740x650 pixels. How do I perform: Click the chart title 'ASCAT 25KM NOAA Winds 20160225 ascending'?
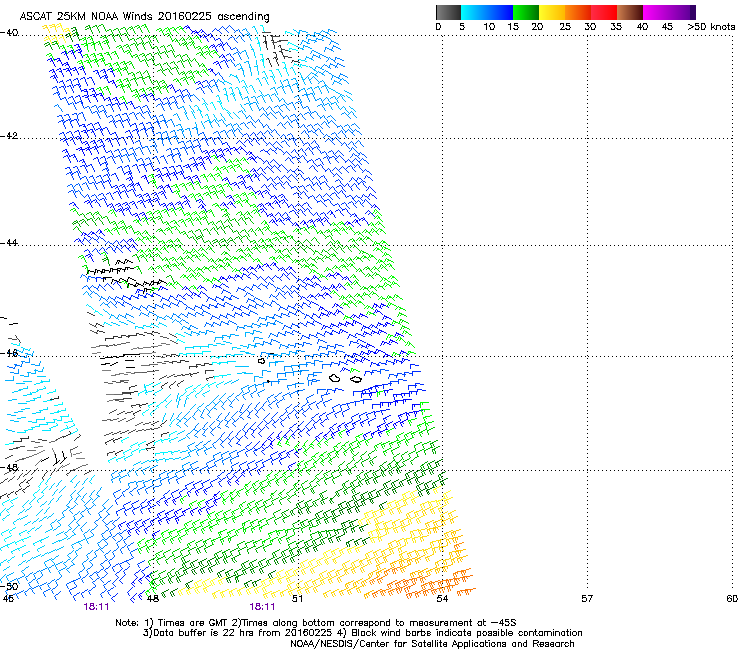[144, 16]
